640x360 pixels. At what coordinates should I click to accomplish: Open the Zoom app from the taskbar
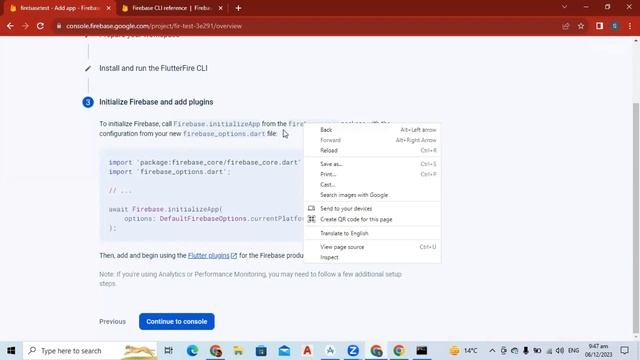click(353, 350)
